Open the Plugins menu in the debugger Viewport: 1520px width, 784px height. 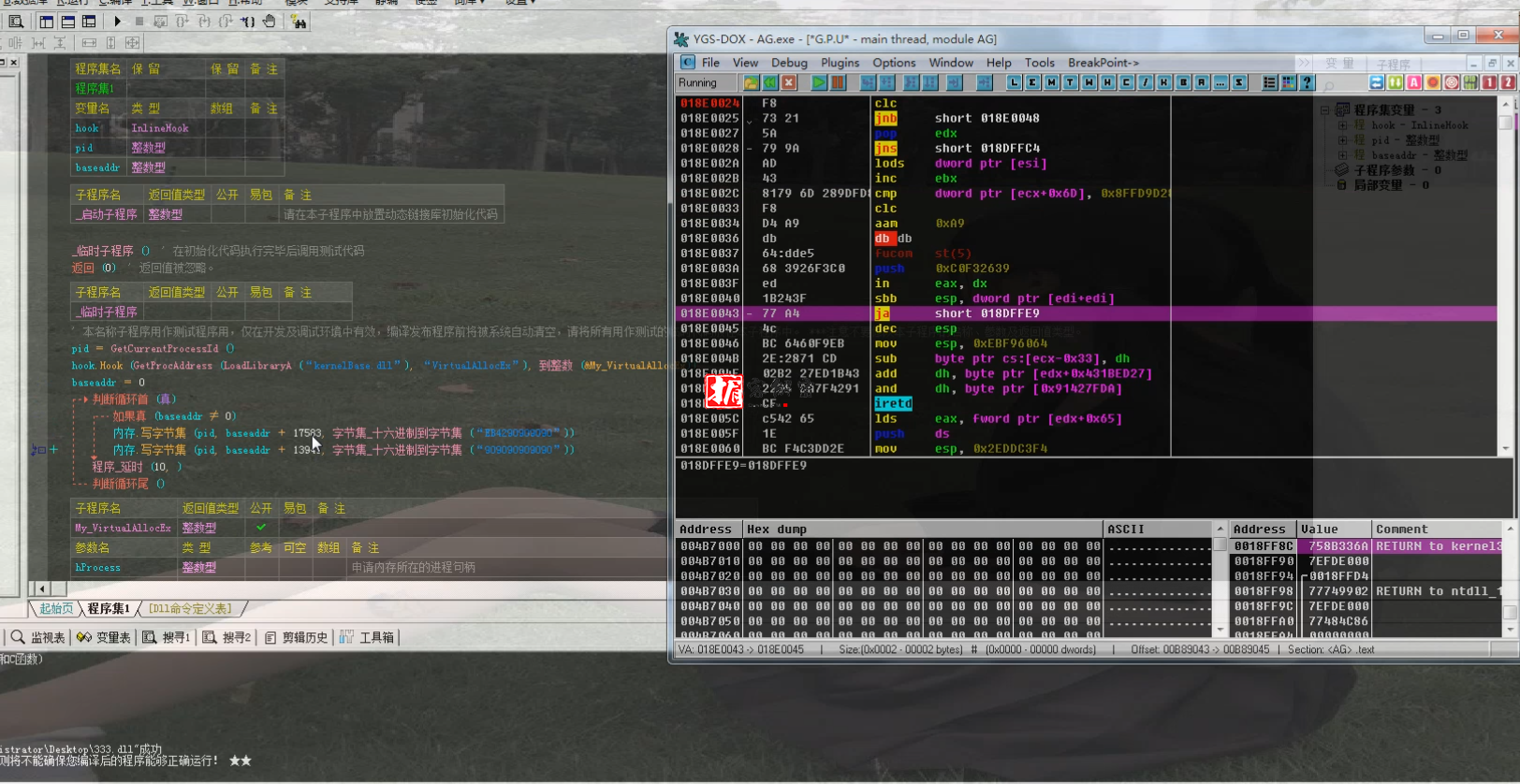pos(840,63)
